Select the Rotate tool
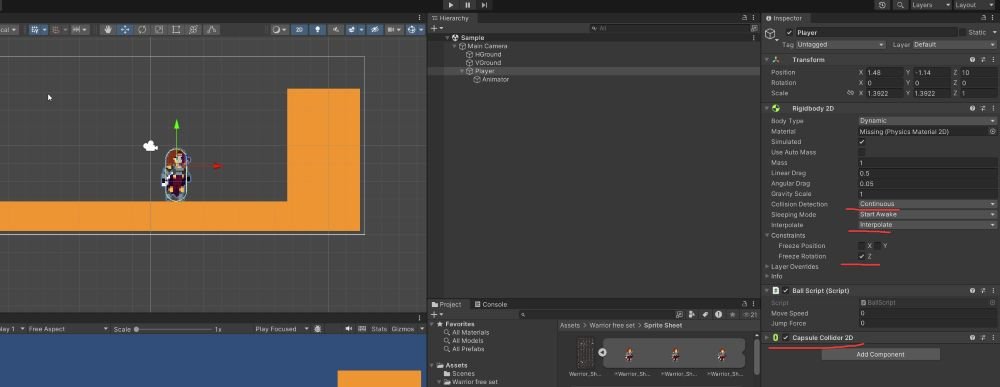Image resolution: width=1000 pixels, height=387 pixels. pos(142,29)
